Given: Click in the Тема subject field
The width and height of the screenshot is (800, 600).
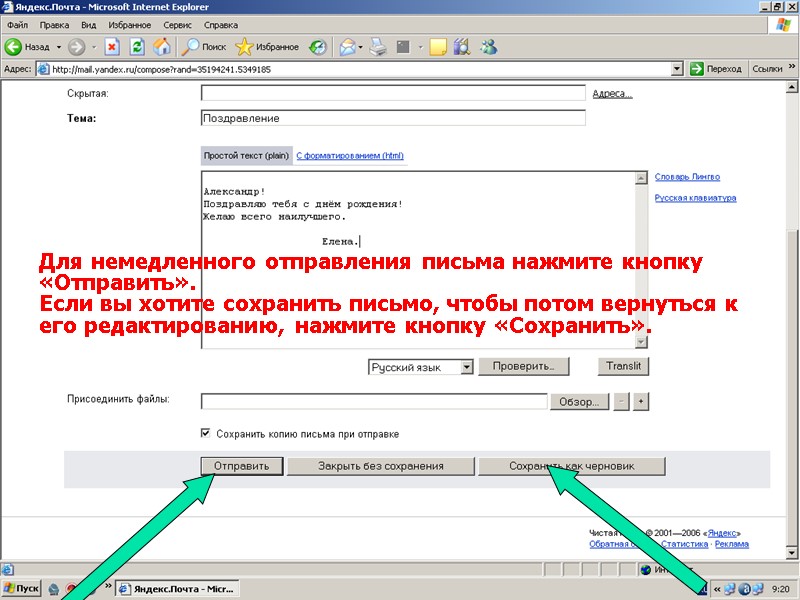Looking at the screenshot, I should click(393, 118).
